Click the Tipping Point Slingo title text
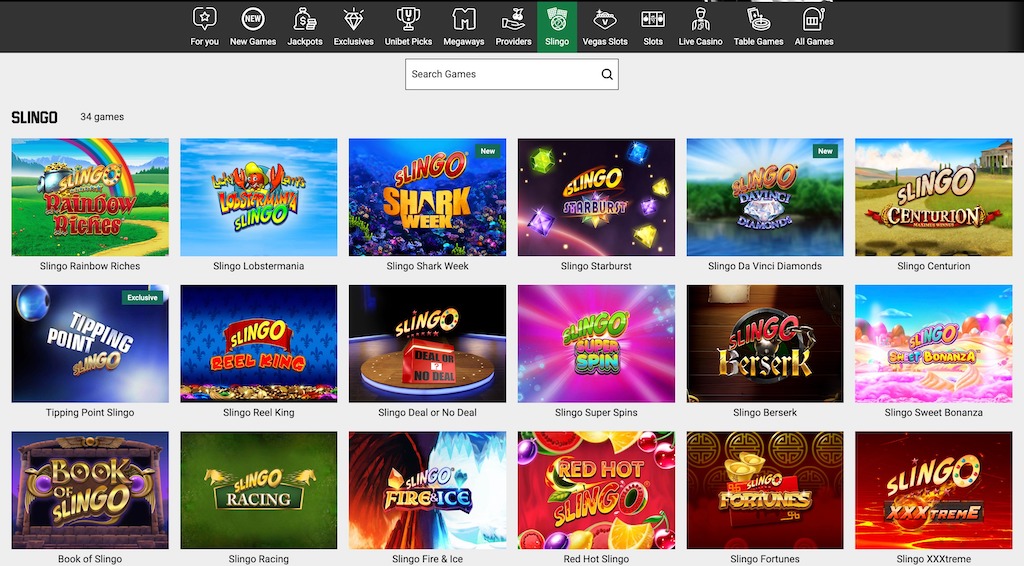 click(90, 413)
